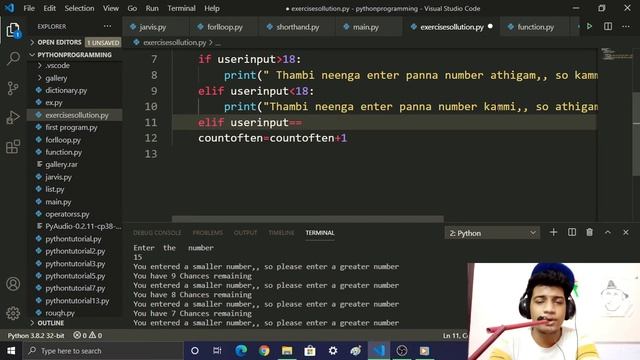The height and width of the screenshot is (360, 640).
Task: Split the editor to the right
Action: click(608, 27)
